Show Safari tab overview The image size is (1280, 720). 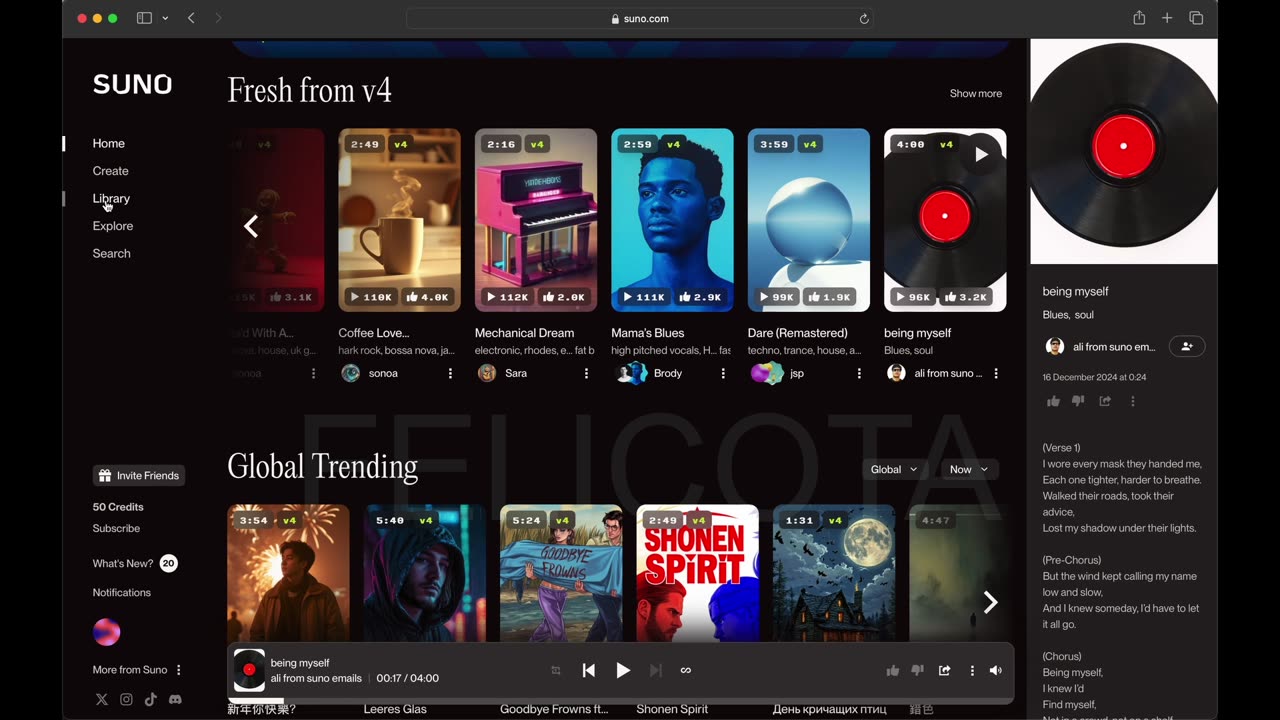coord(1196,18)
